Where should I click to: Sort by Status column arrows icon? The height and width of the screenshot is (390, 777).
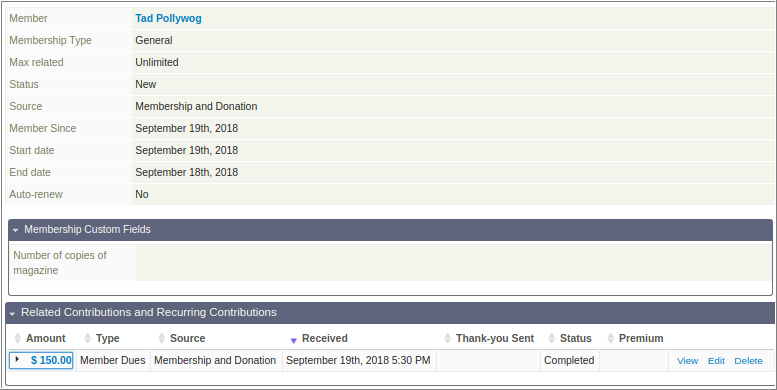(552, 338)
